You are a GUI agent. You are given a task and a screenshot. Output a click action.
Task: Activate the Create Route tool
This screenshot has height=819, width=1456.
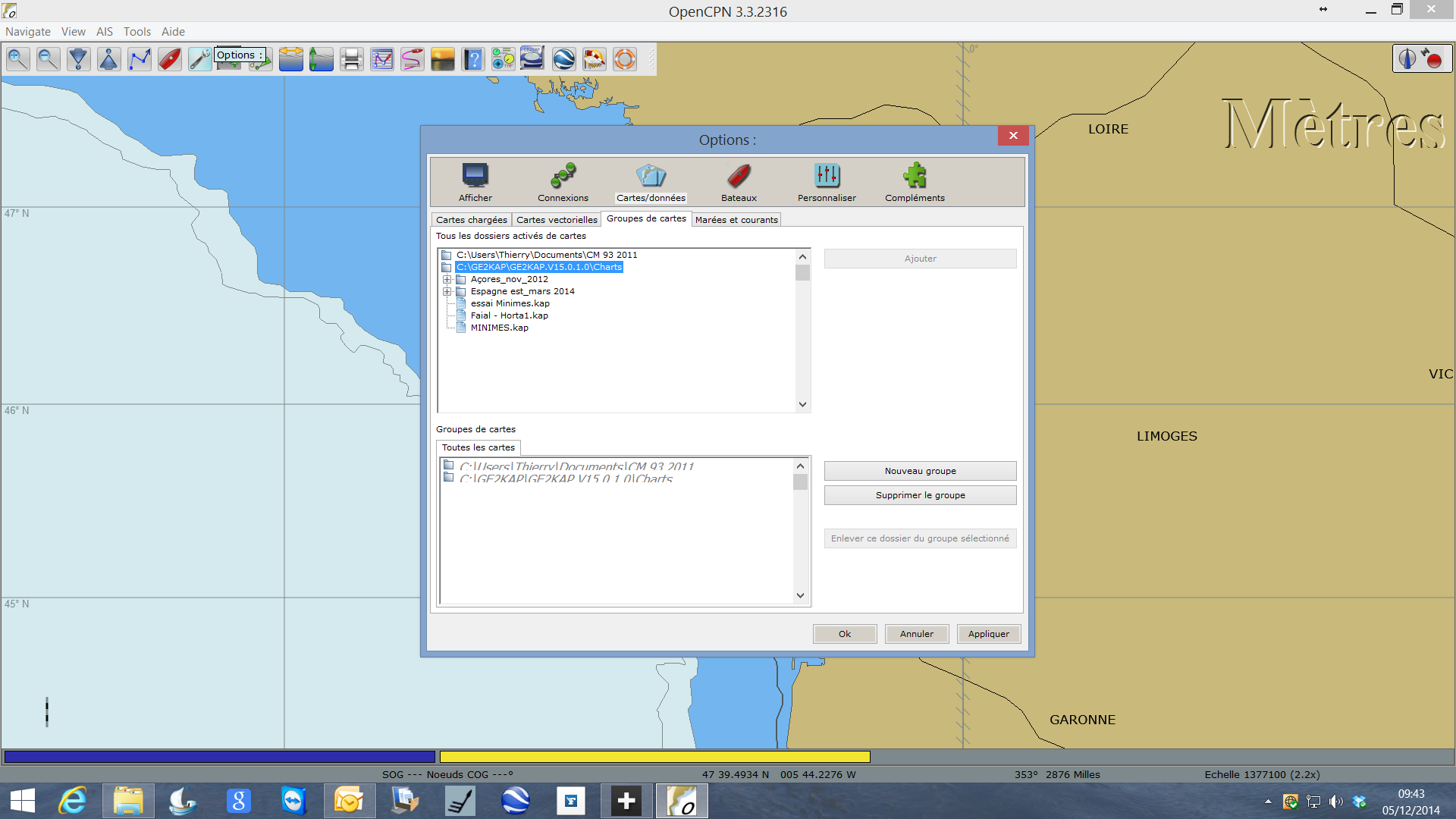click(140, 59)
